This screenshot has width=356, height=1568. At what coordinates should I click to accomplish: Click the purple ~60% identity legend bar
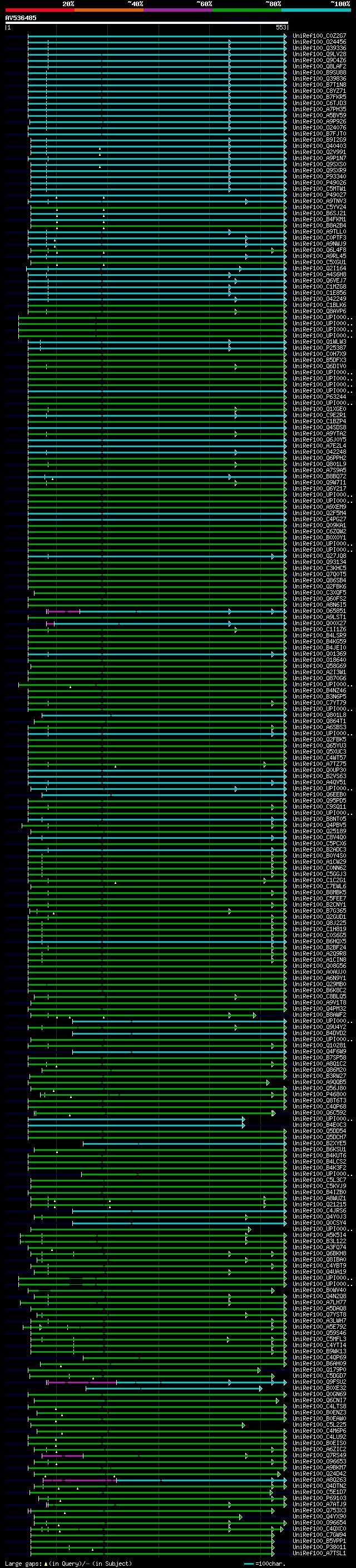(177, 10)
